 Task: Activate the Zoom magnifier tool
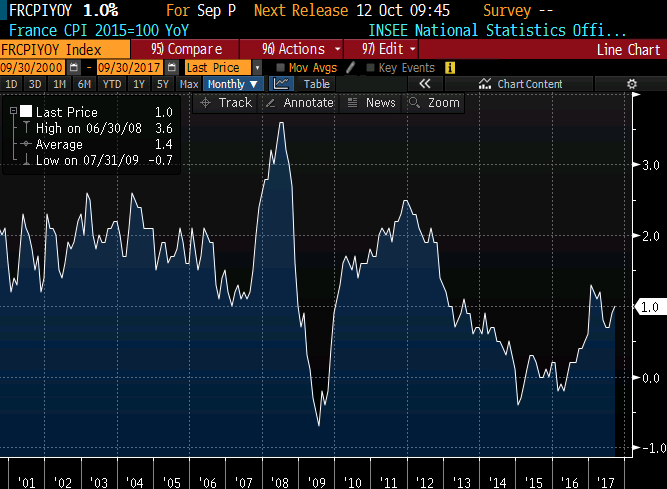pos(435,103)
